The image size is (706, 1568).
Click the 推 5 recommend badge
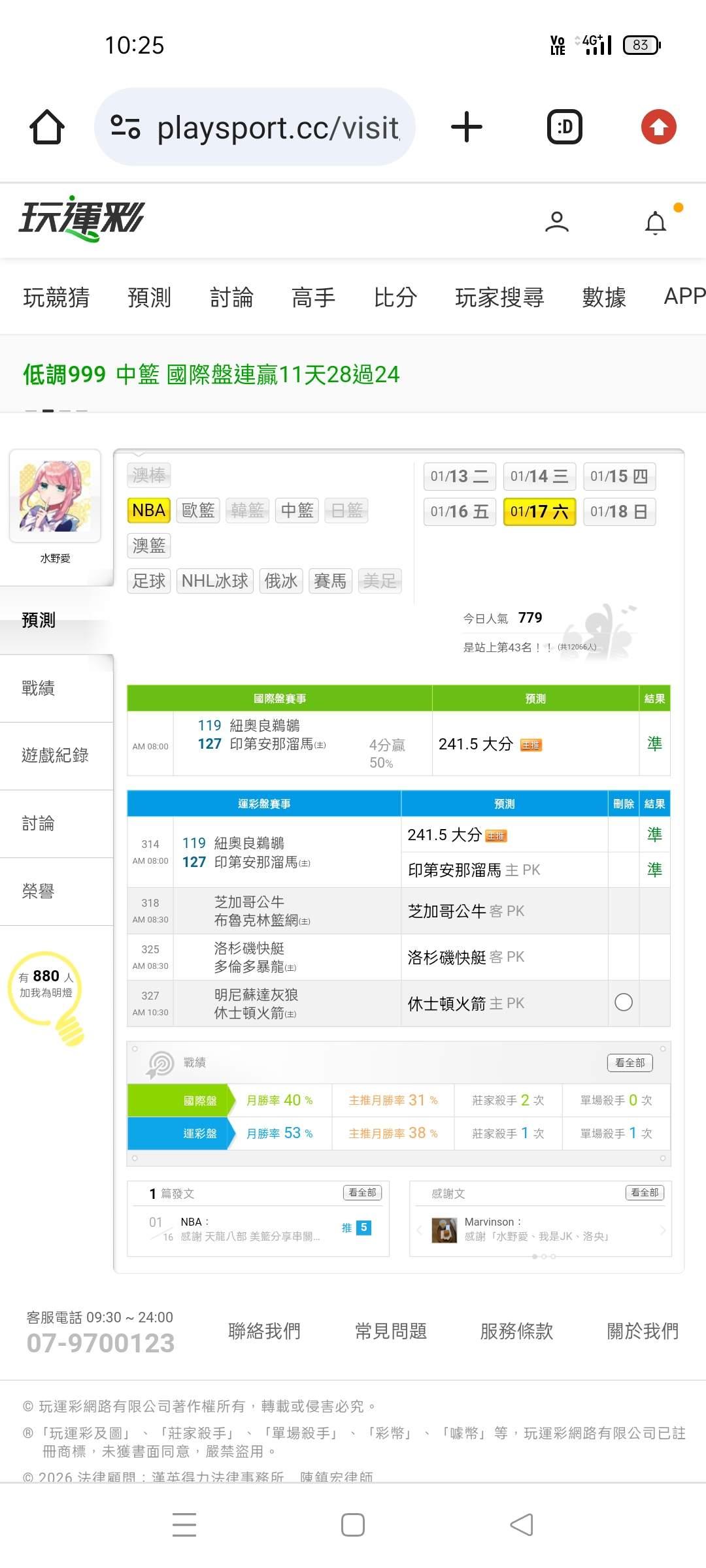click(x=356, y=1228)
